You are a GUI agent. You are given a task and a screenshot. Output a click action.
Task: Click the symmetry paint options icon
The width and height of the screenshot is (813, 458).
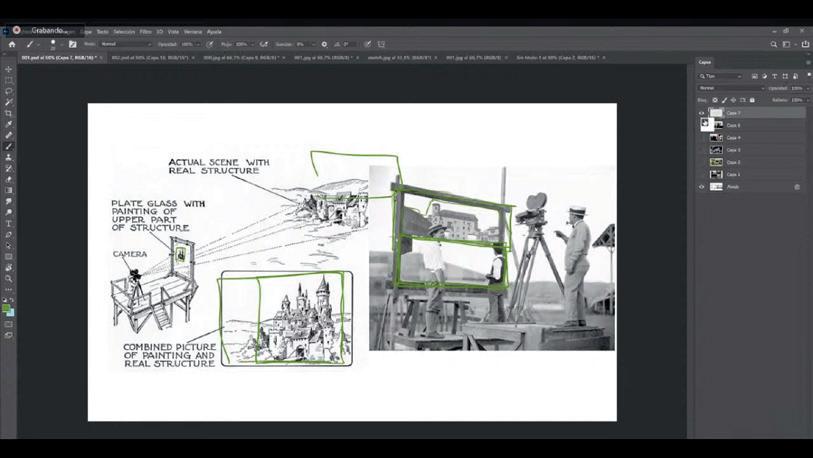(x=381, y=44)
